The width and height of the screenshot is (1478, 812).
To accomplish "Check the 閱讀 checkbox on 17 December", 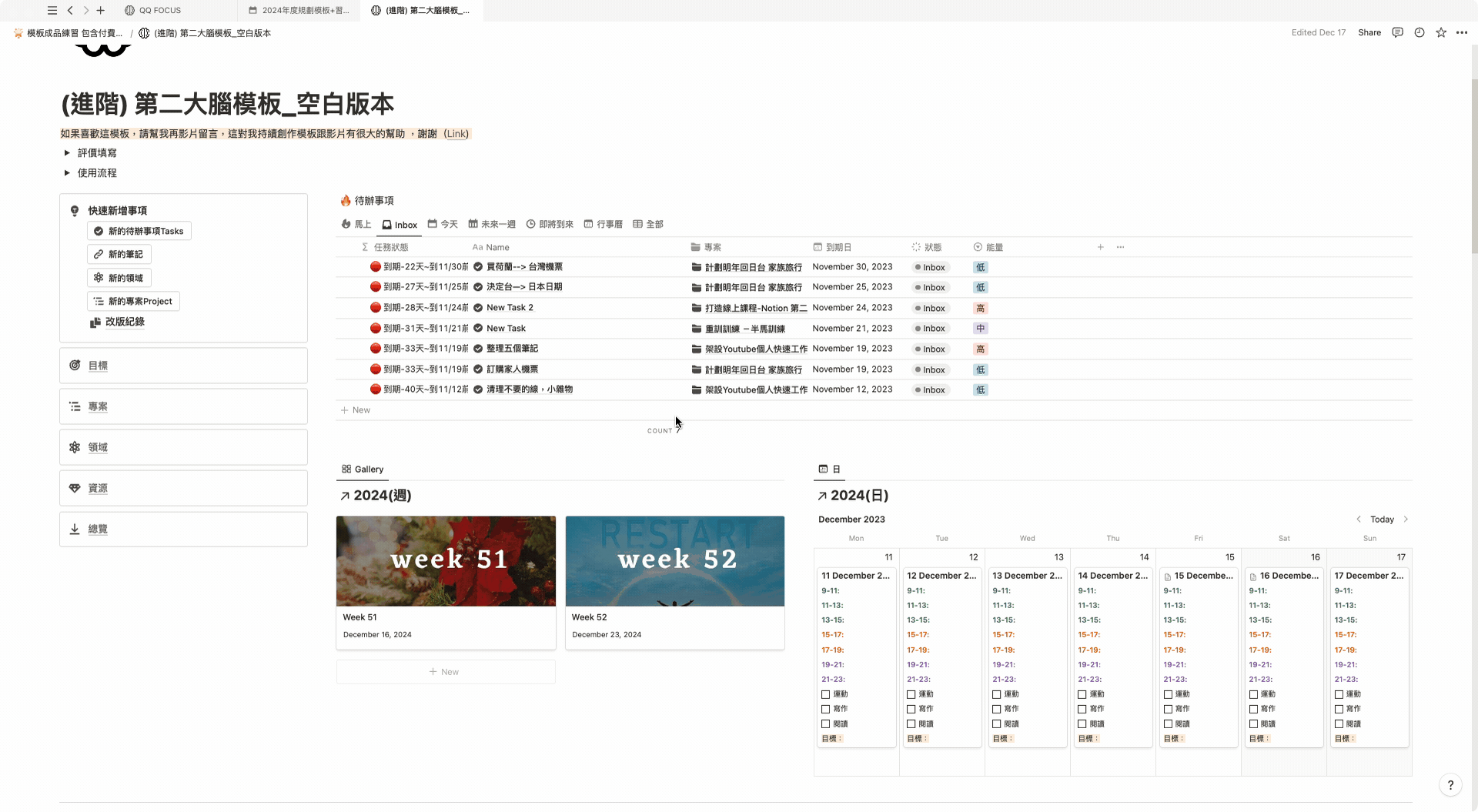I will coord(1339,724).
